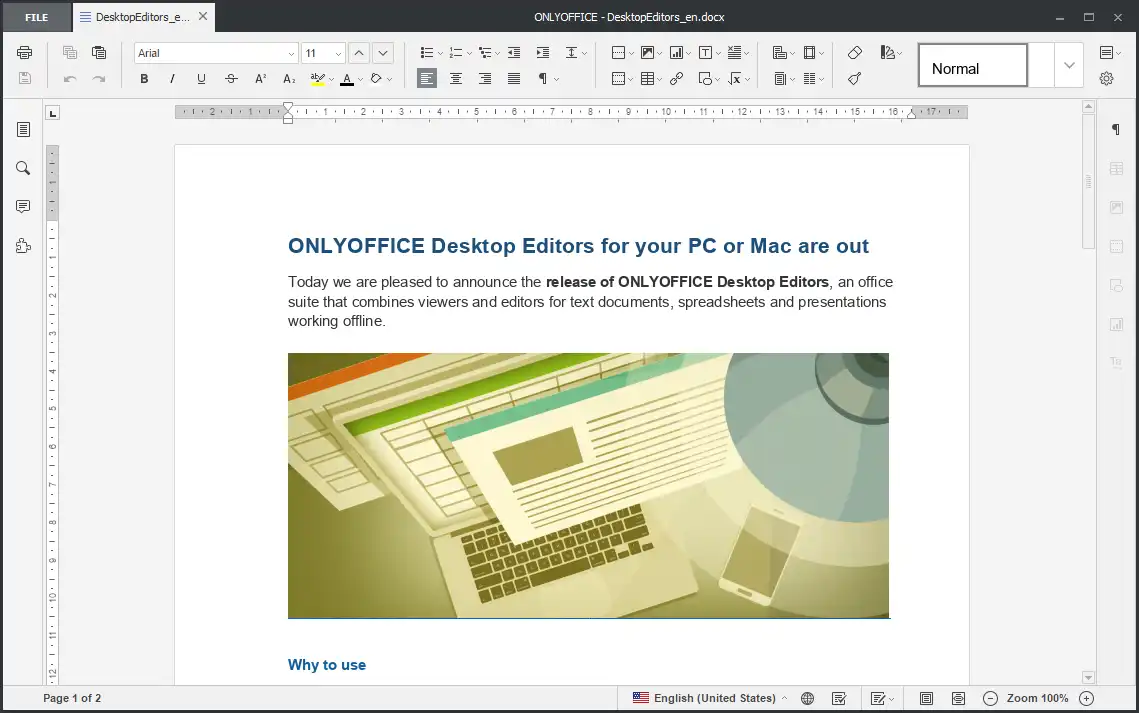Align paragraph to the left
The width and height of the screenshot is (1139, 713).
(427, 78)
